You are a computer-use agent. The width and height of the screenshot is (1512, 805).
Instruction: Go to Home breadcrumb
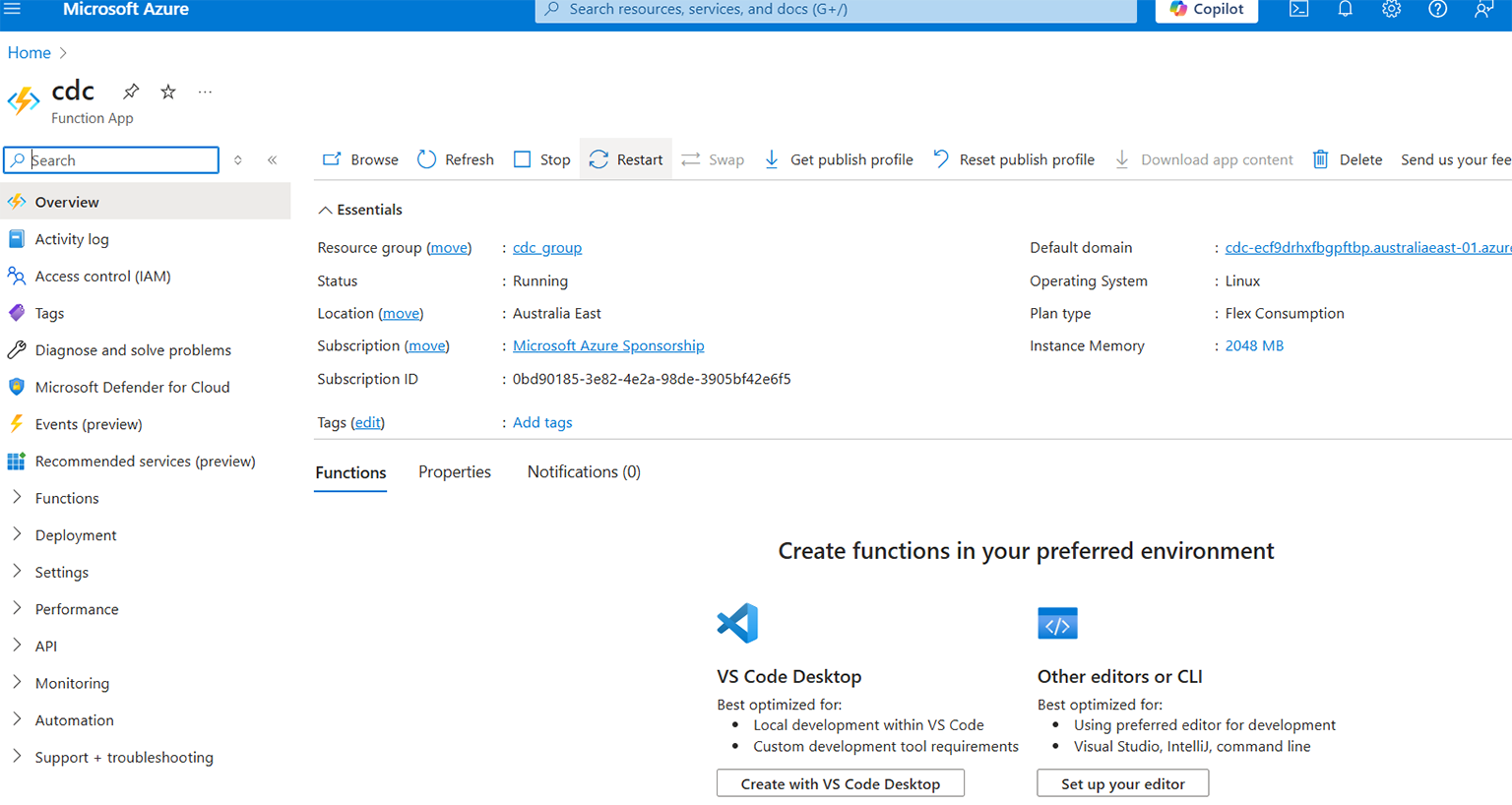click(x=30, y=53)
